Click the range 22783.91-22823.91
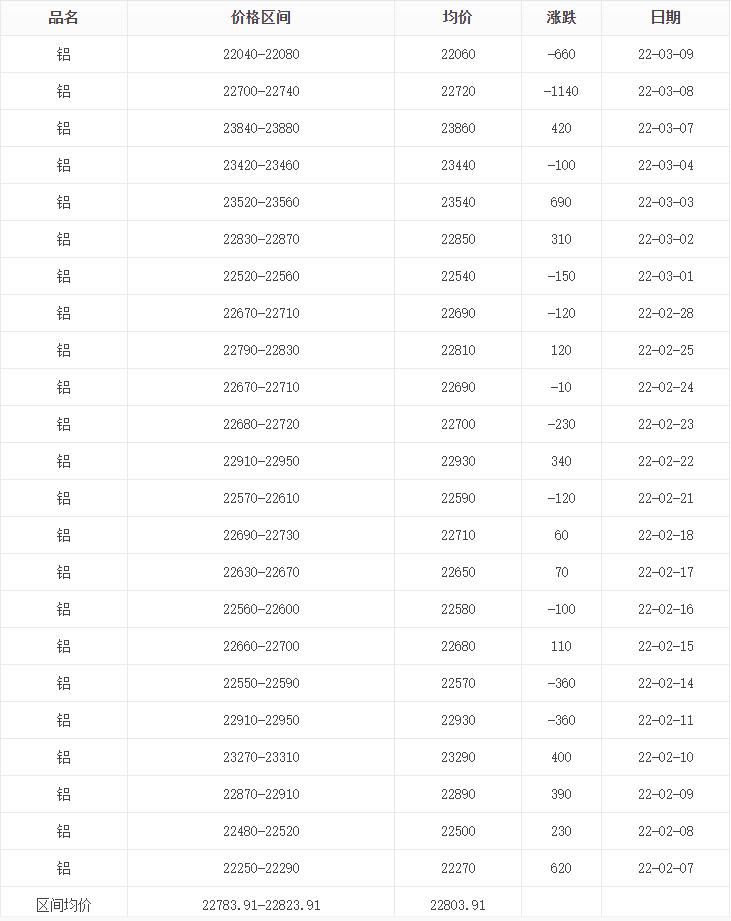The image size is (731, 921). [261, 905]
